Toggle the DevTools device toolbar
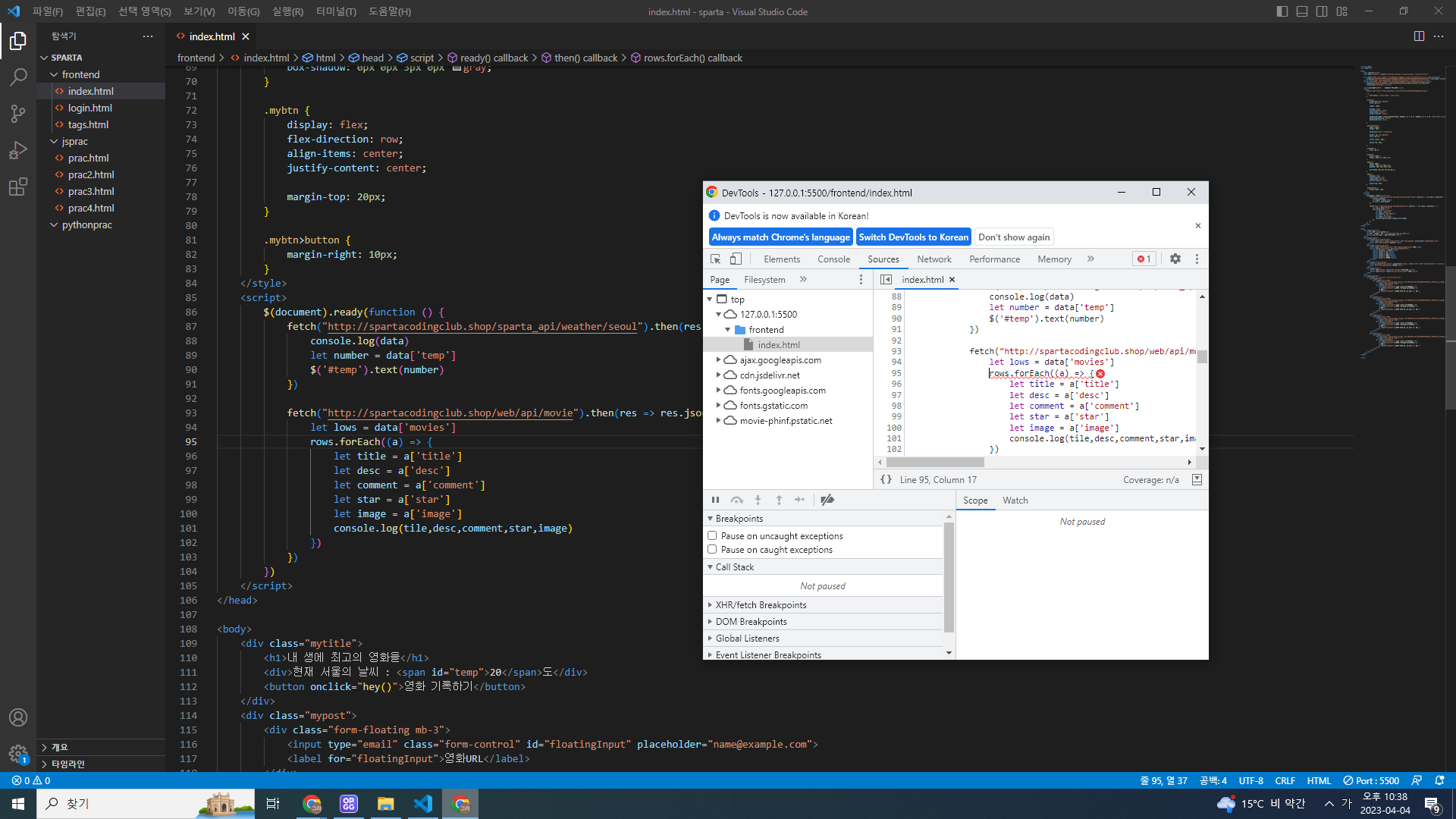Image resolution: width=1456 pixels, height=819 pixels. 736,259
